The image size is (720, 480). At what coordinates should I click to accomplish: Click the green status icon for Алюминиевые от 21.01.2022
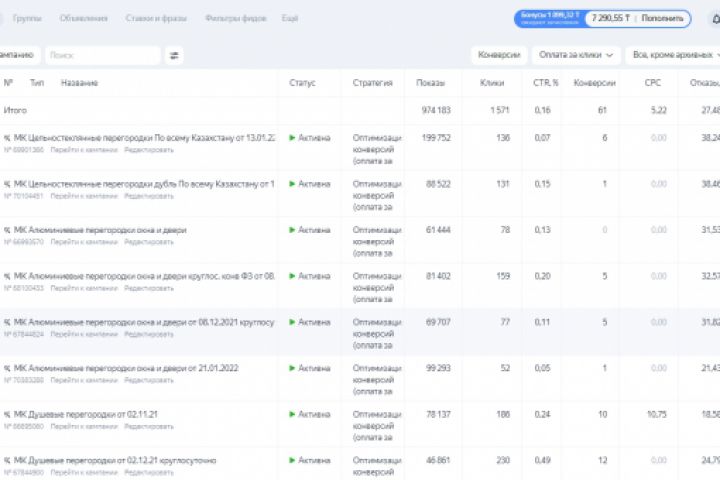click(292, 368)
